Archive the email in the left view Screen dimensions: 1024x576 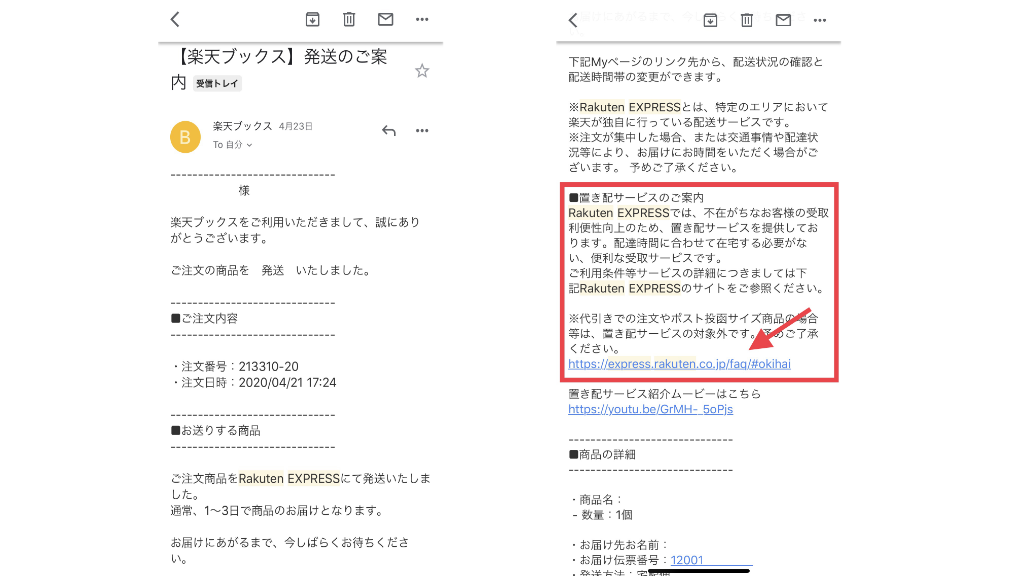313,19
